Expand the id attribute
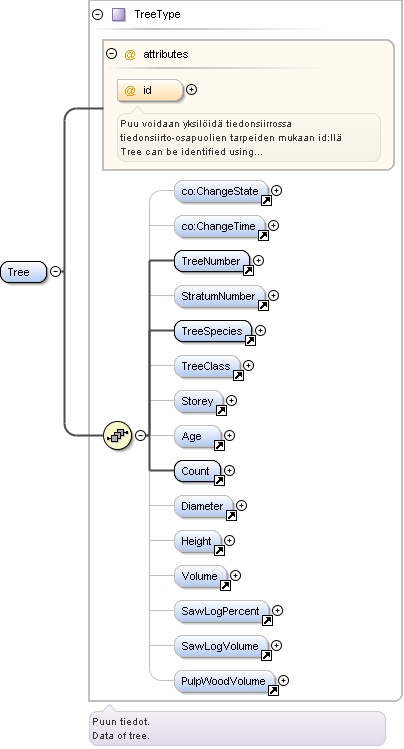The width and height of the screenshot is (404, 749). [x=191, y=89]
